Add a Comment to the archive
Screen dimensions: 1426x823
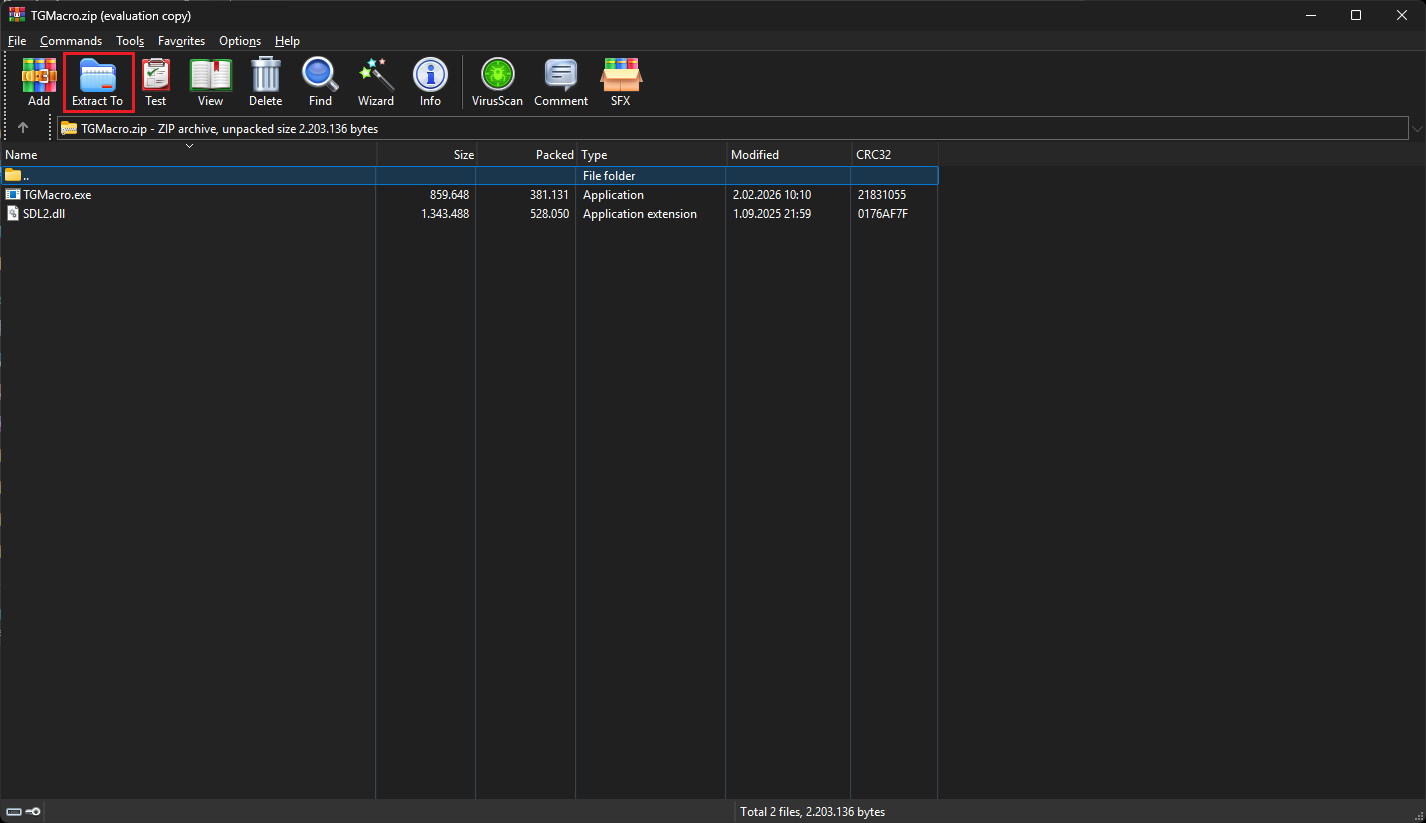560,82
